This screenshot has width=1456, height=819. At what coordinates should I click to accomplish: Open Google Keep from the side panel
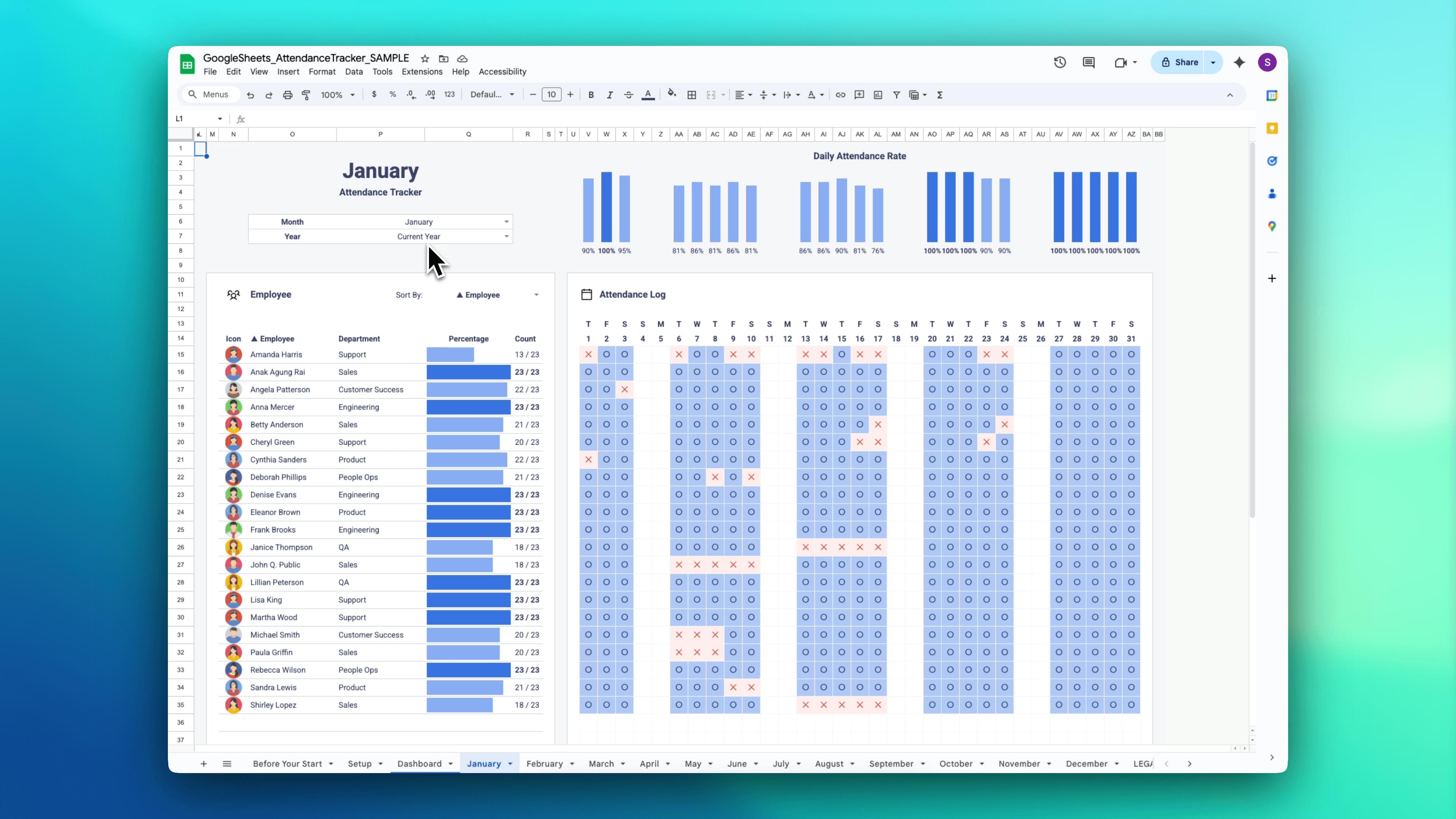click(1272, 128)
